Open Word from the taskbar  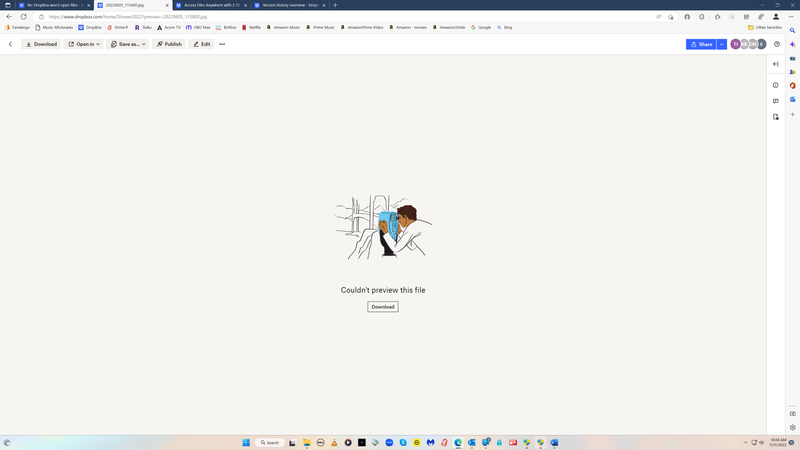tap(554, 442)
